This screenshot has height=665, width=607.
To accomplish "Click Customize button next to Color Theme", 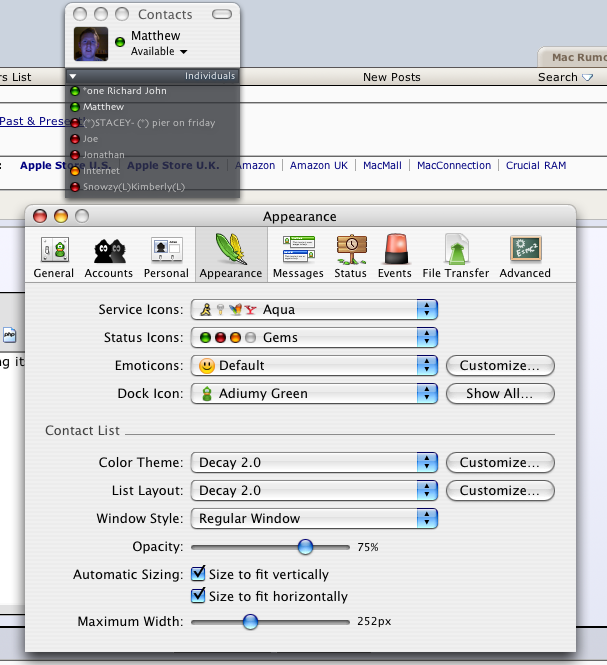I will 500,462.
